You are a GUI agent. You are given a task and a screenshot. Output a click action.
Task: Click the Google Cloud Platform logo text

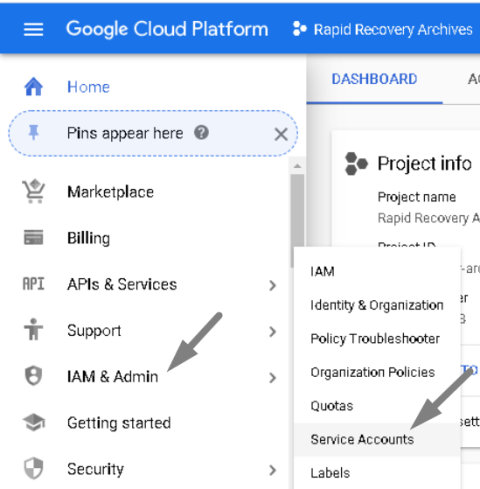pos(167,29)
